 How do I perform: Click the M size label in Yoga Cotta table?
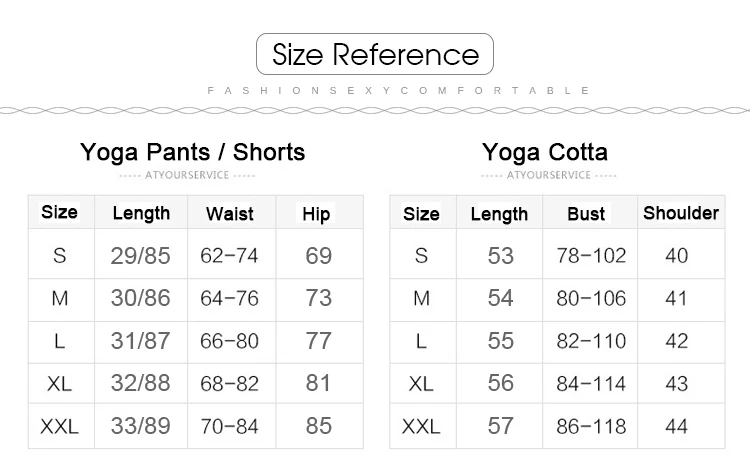tap(421, 298)
